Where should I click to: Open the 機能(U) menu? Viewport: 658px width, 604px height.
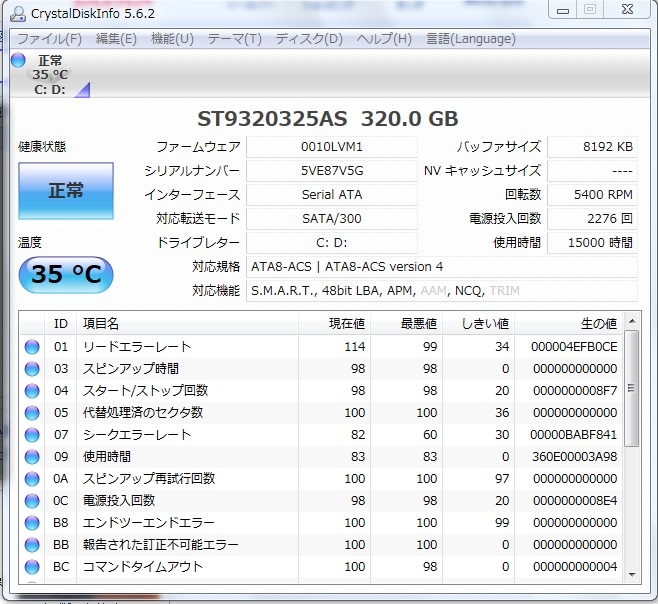click(172, 39)
